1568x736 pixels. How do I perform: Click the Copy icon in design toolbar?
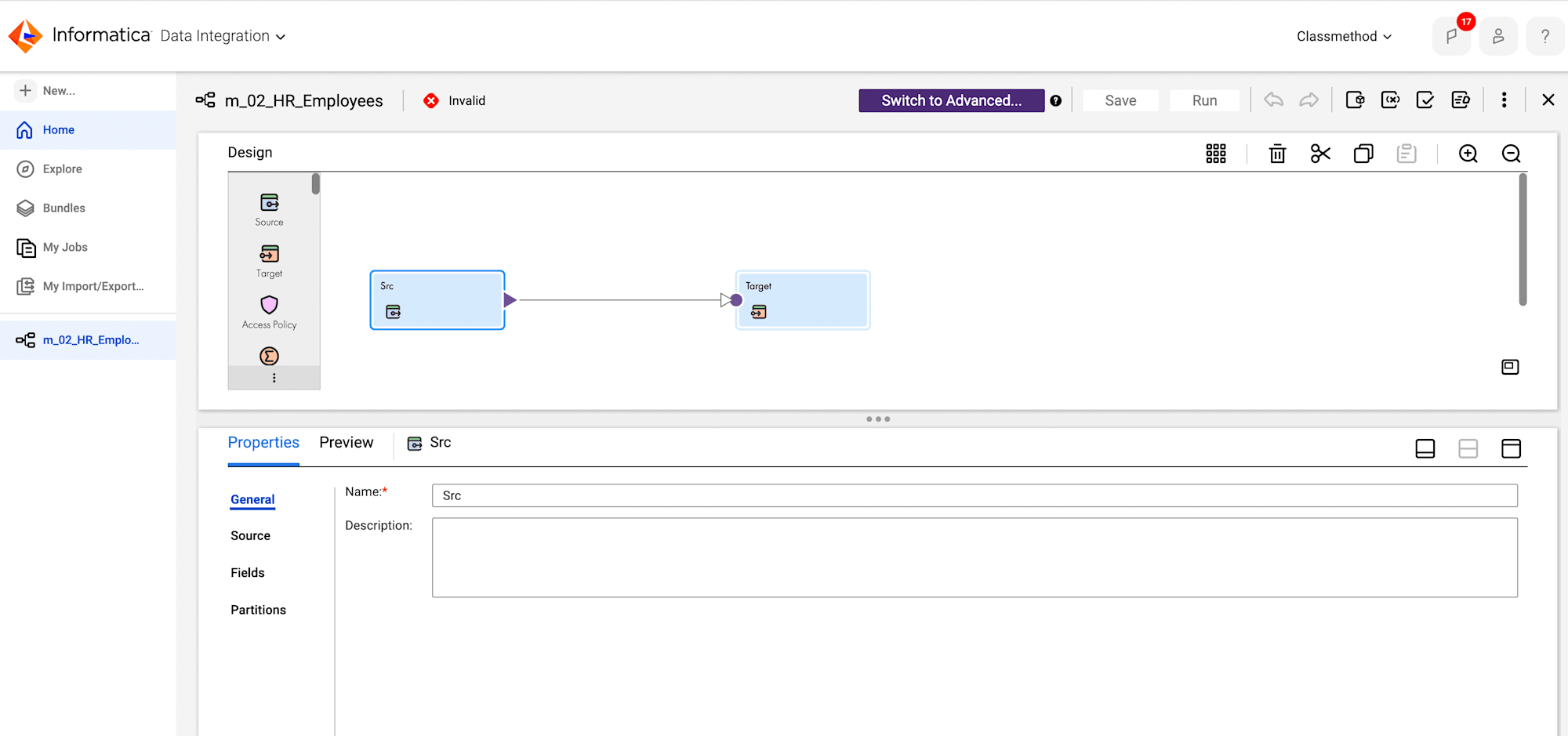coord(1363,154)
